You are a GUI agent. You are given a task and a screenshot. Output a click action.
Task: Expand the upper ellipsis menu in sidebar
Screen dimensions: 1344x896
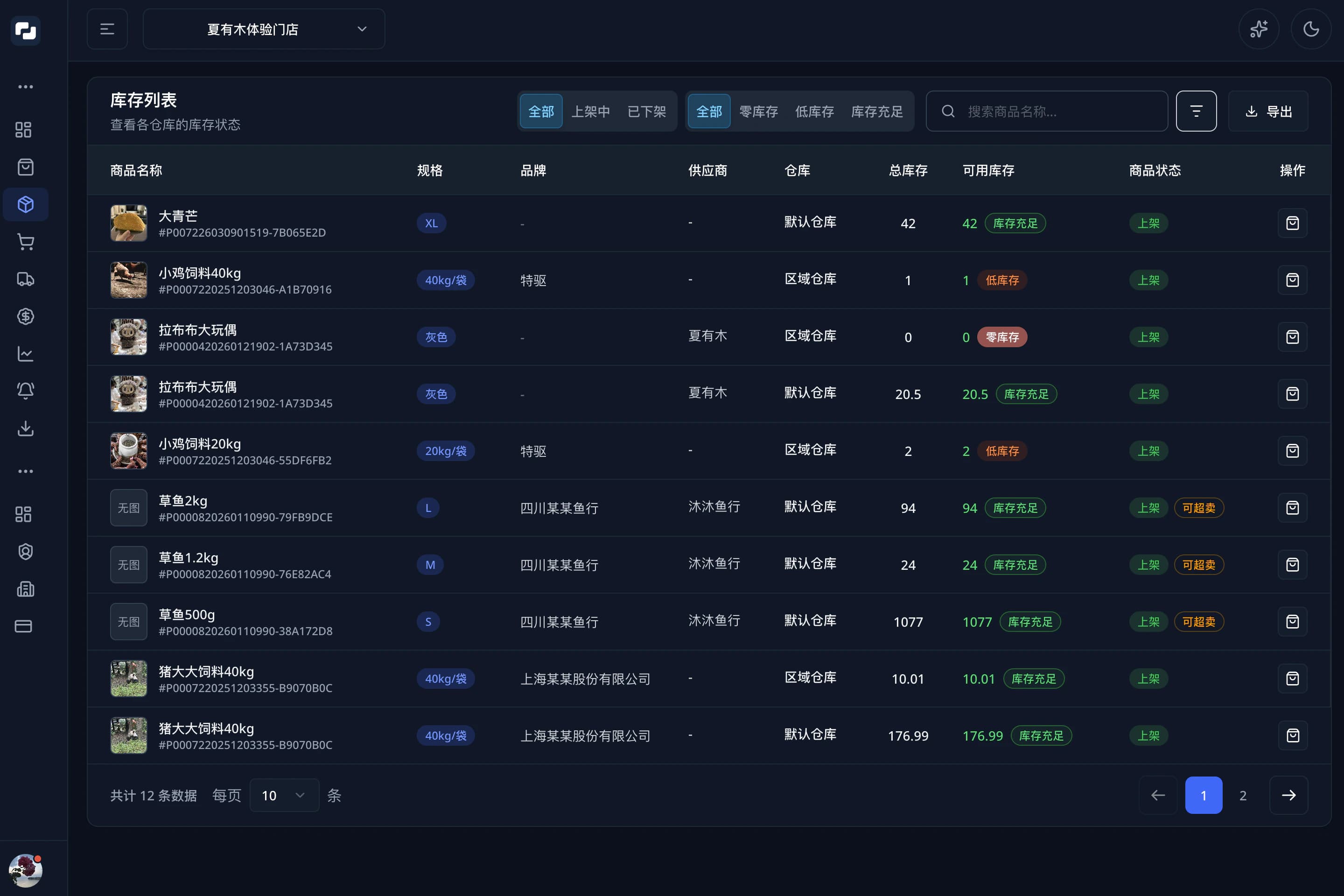[25, 87]
